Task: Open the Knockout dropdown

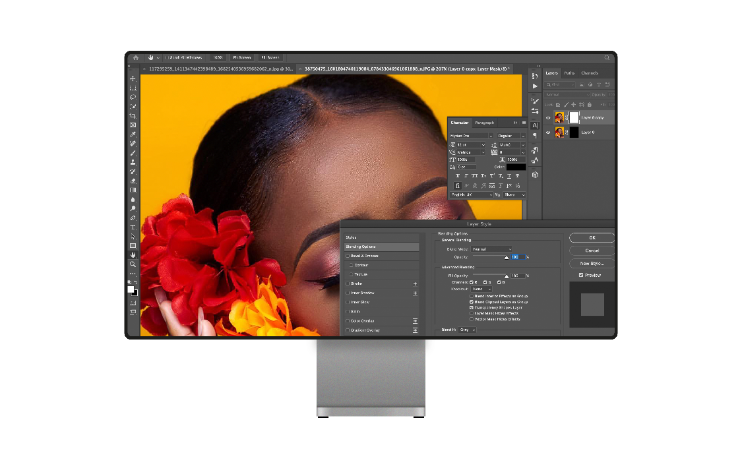Action: [481, 289]
